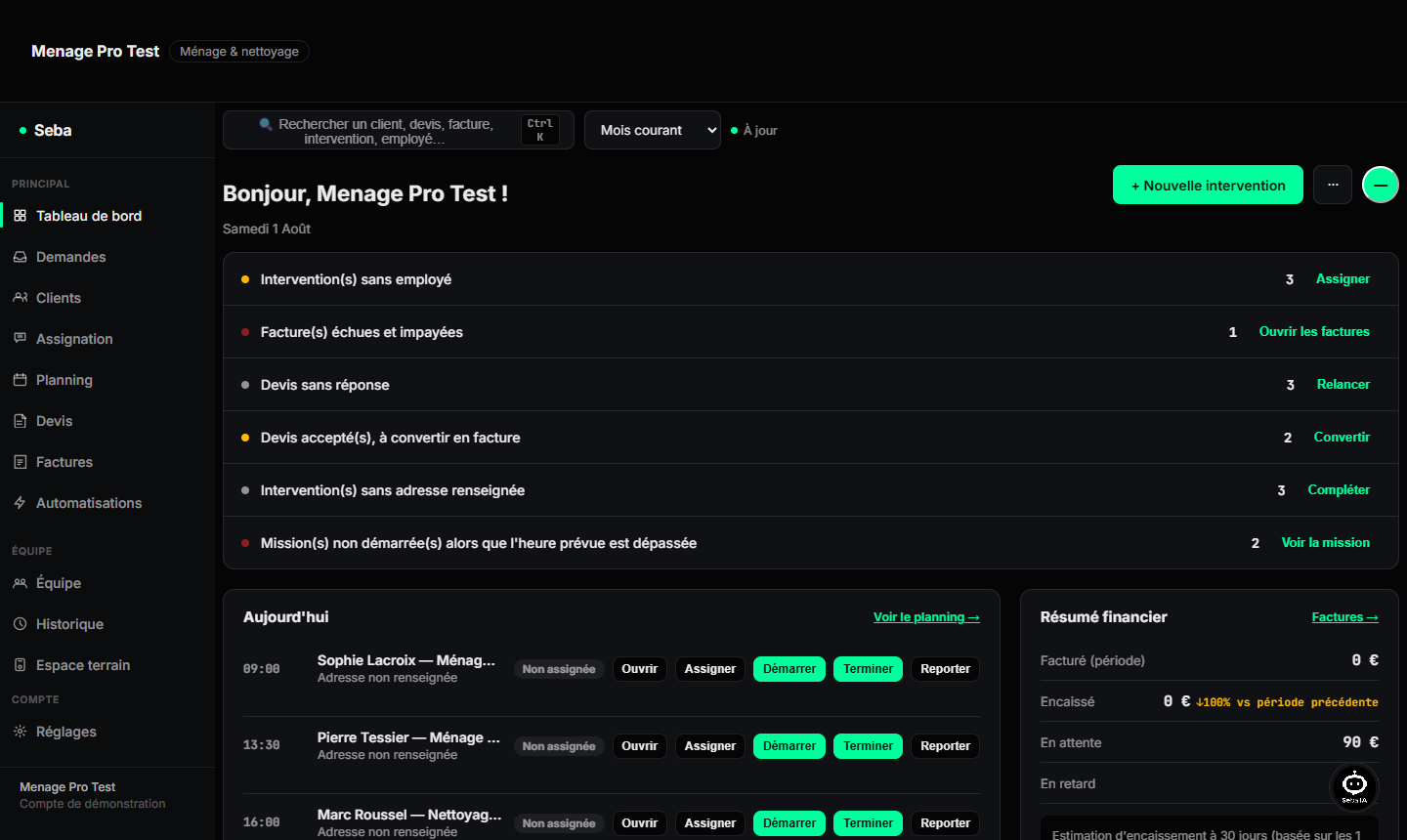Click Compléter for missing addresses
This screenshot has width=1407, height=840.
coord(1339,490)
